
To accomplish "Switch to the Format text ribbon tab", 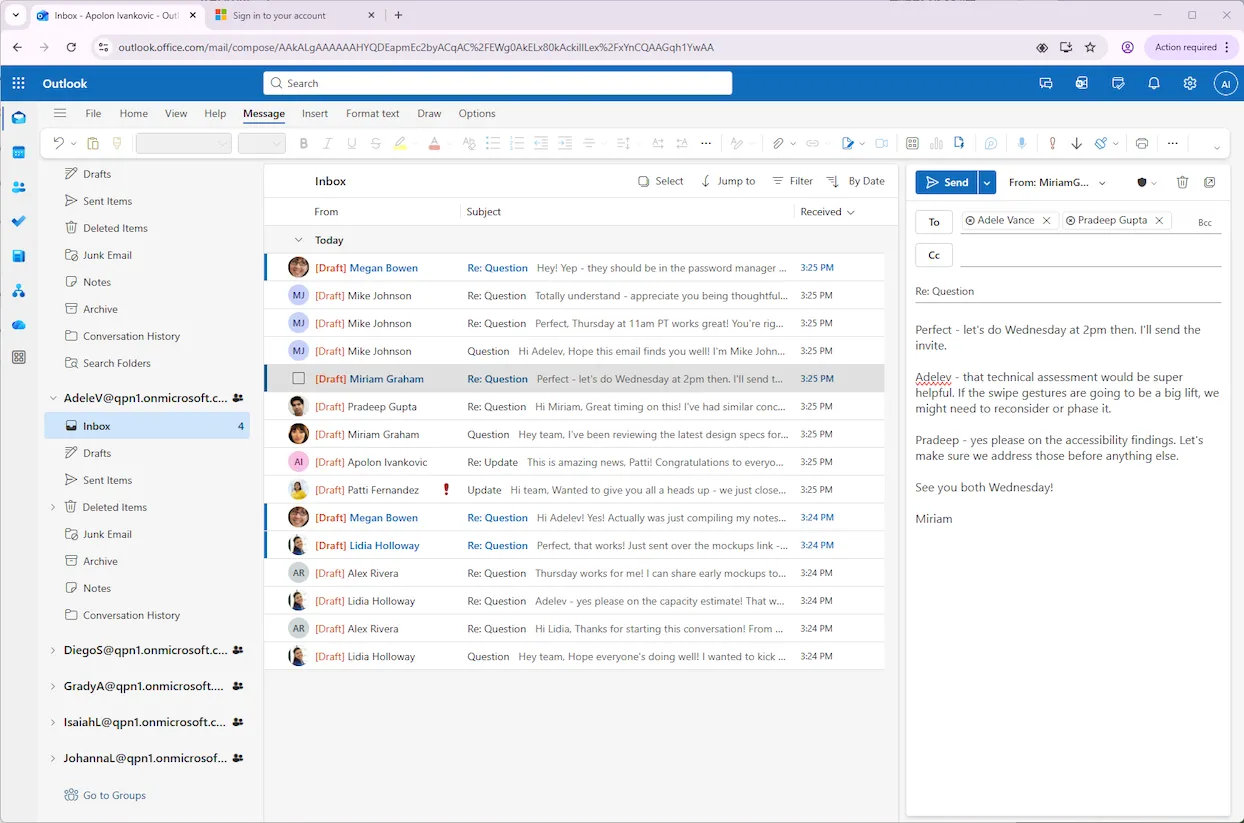I will coord(372,113).
